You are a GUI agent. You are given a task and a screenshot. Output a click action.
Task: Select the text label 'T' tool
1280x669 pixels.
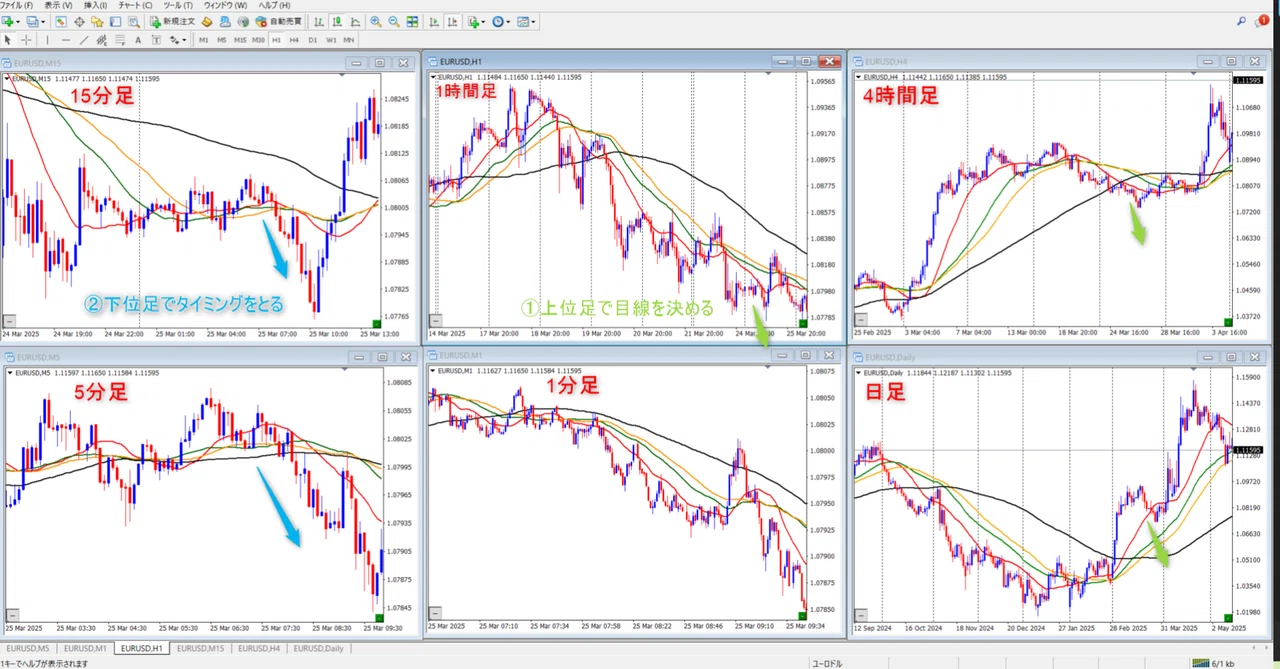tap(156, 40)
